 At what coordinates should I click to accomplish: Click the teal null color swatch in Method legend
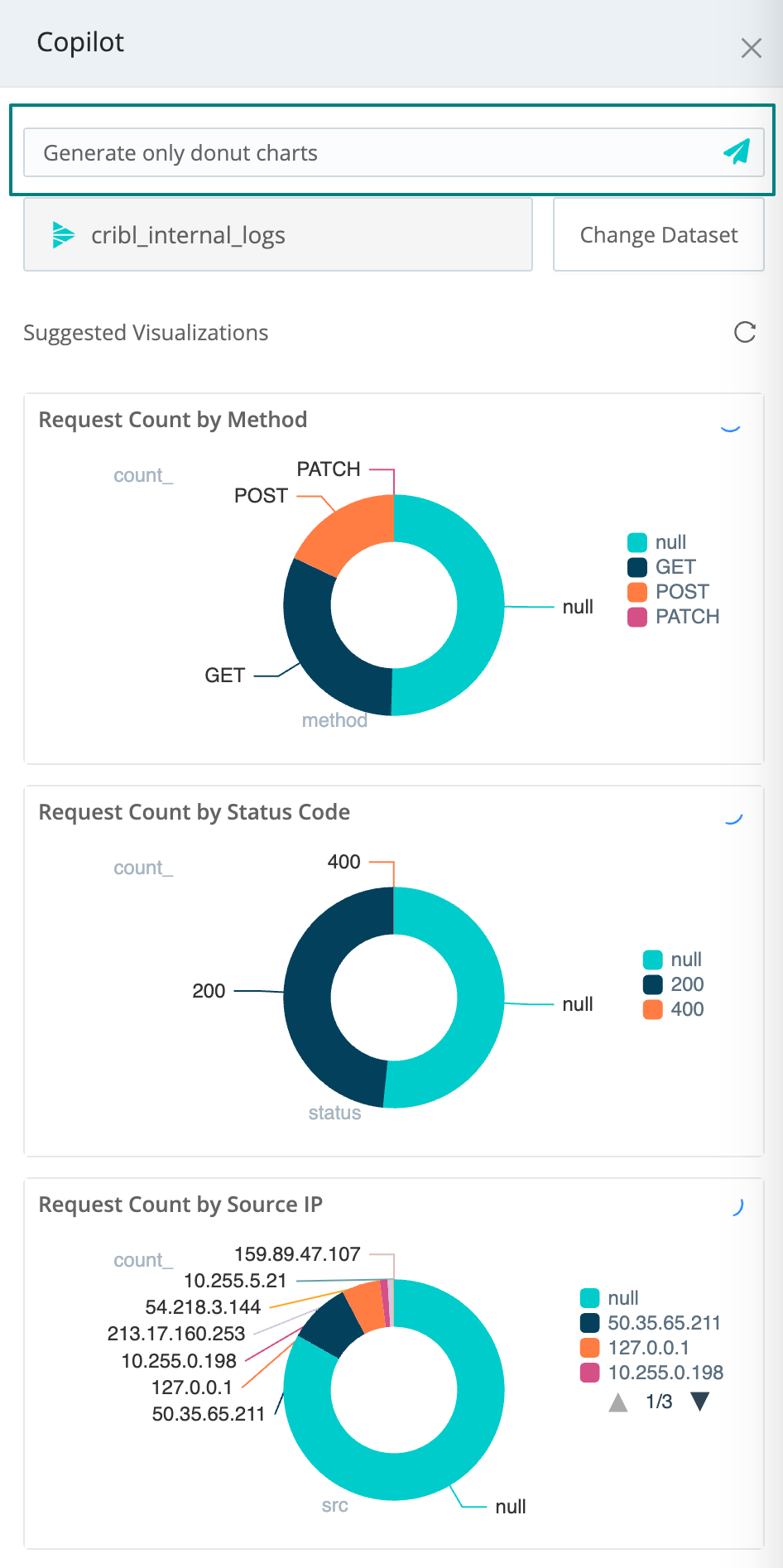coord(636,541)
